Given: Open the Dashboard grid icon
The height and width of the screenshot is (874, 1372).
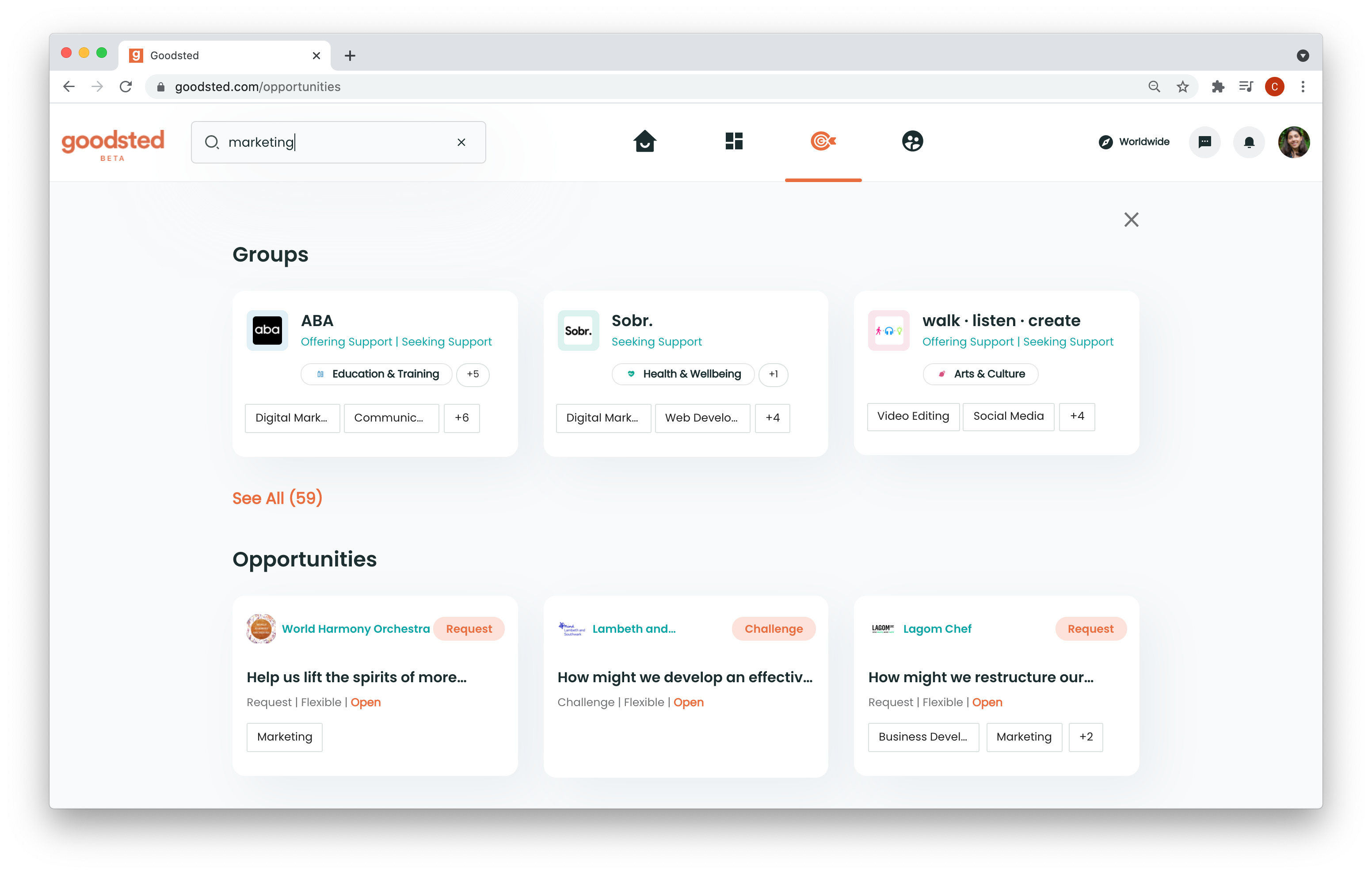Looking at the screenshot, I should click(x=734, y=141).
